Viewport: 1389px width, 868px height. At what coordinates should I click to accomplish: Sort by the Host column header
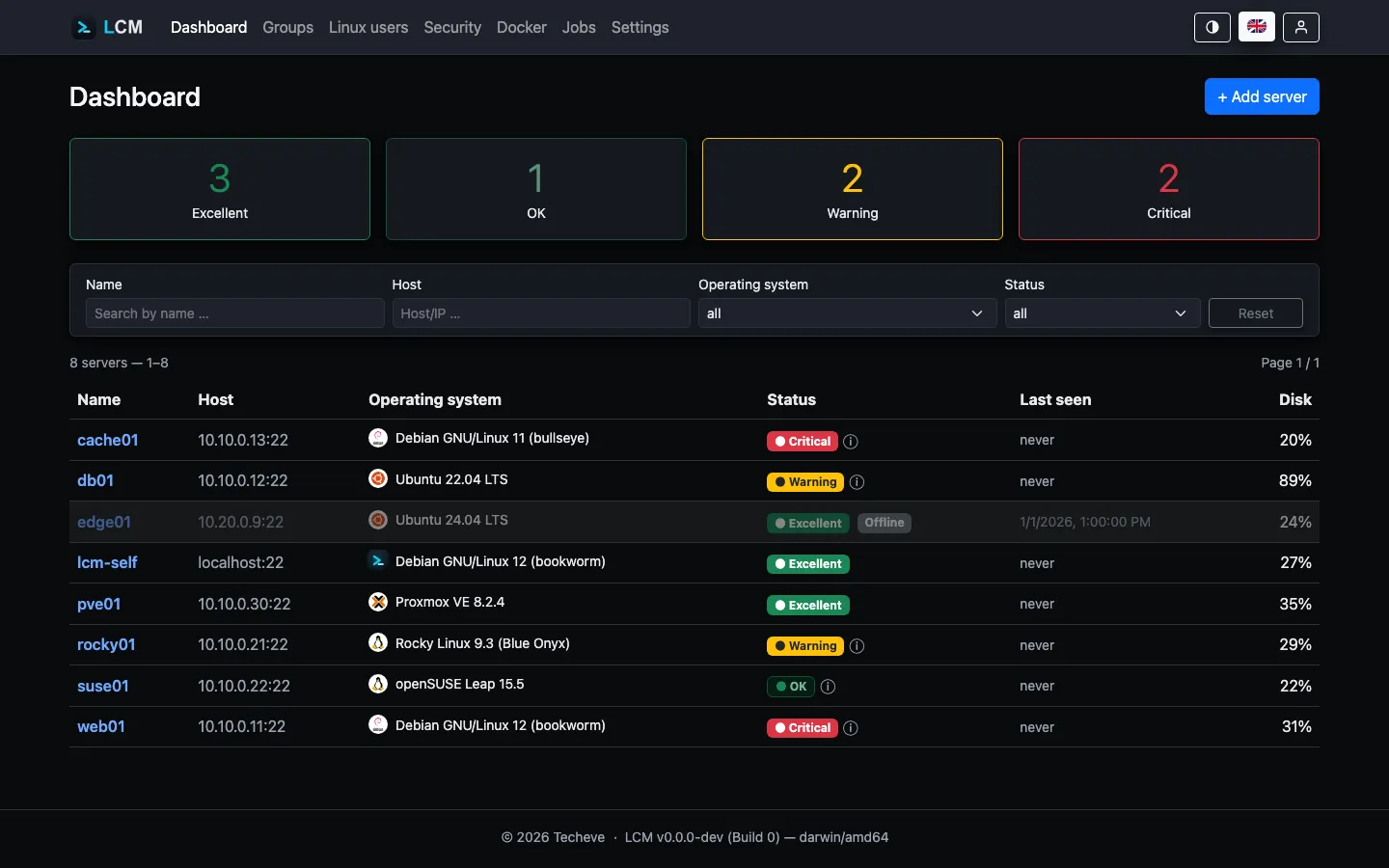pyautogui.click(x=216, y=399)
